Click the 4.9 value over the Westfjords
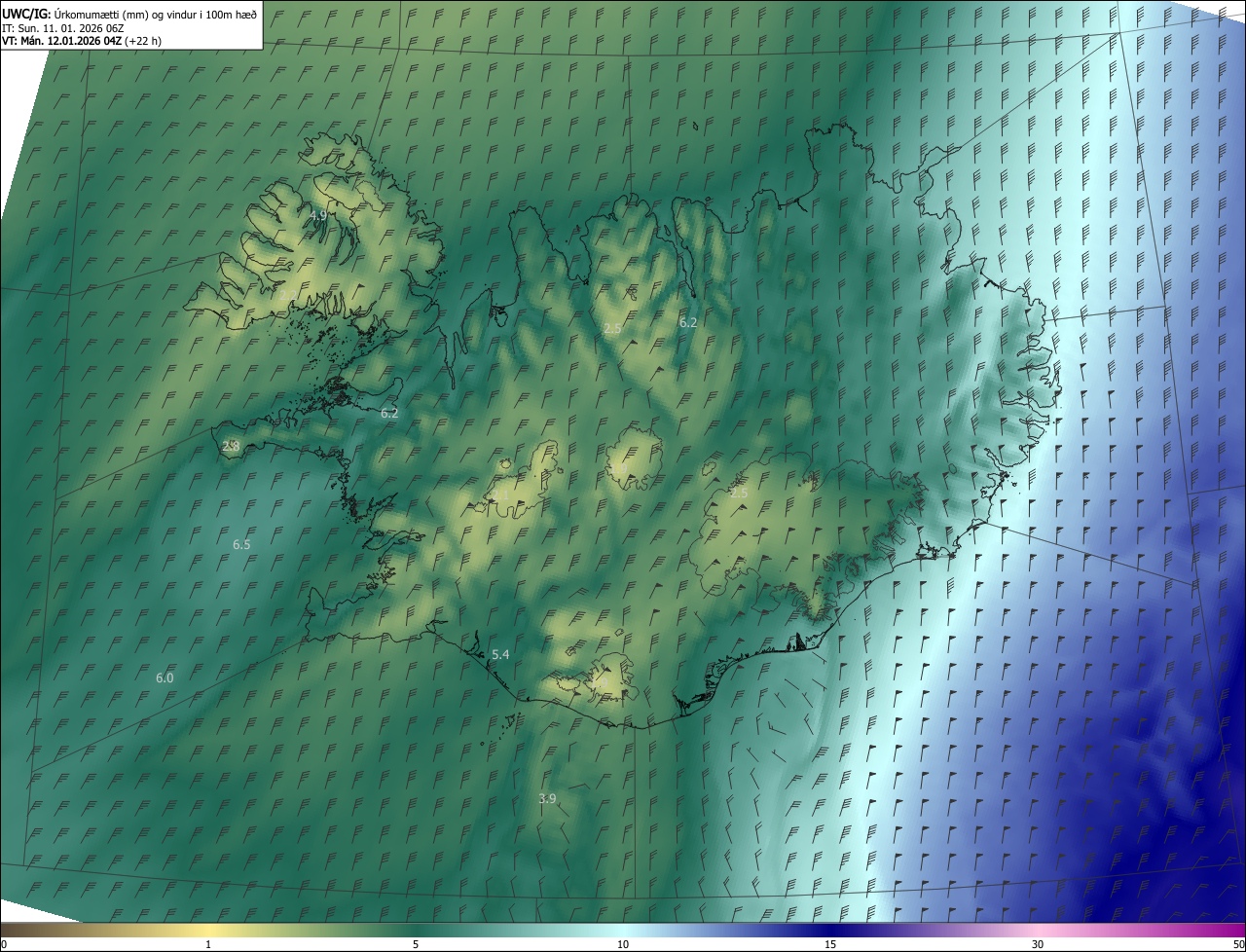The width and height of the screenshot is (1246, 952). (x=318, y=215)
